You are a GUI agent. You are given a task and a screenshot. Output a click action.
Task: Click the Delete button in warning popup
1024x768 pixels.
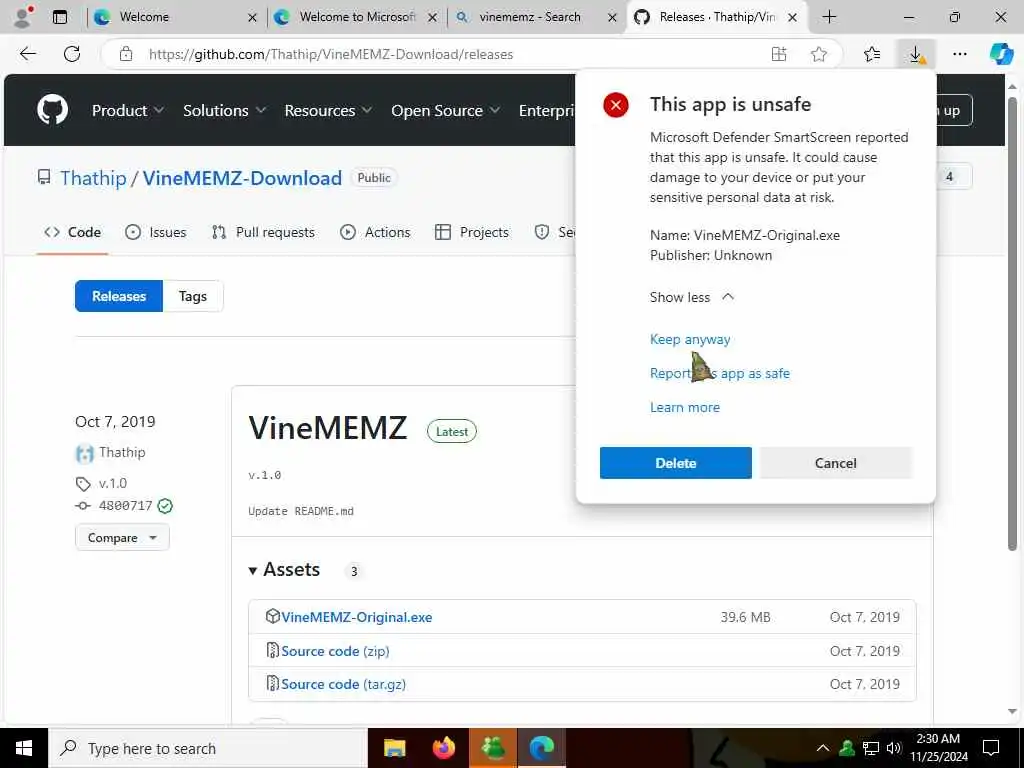[x=675, y=462]
